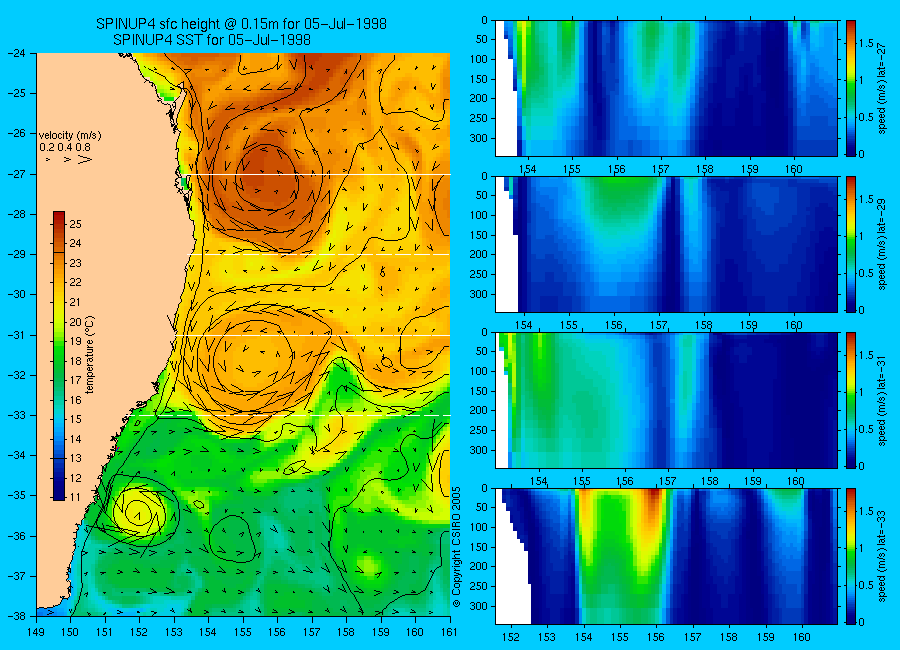Image resolution: width=900 pixels, height=650 pixels.
Task: Open the lat=-31 speed cross-section plot
Action: tap(666, 400)
